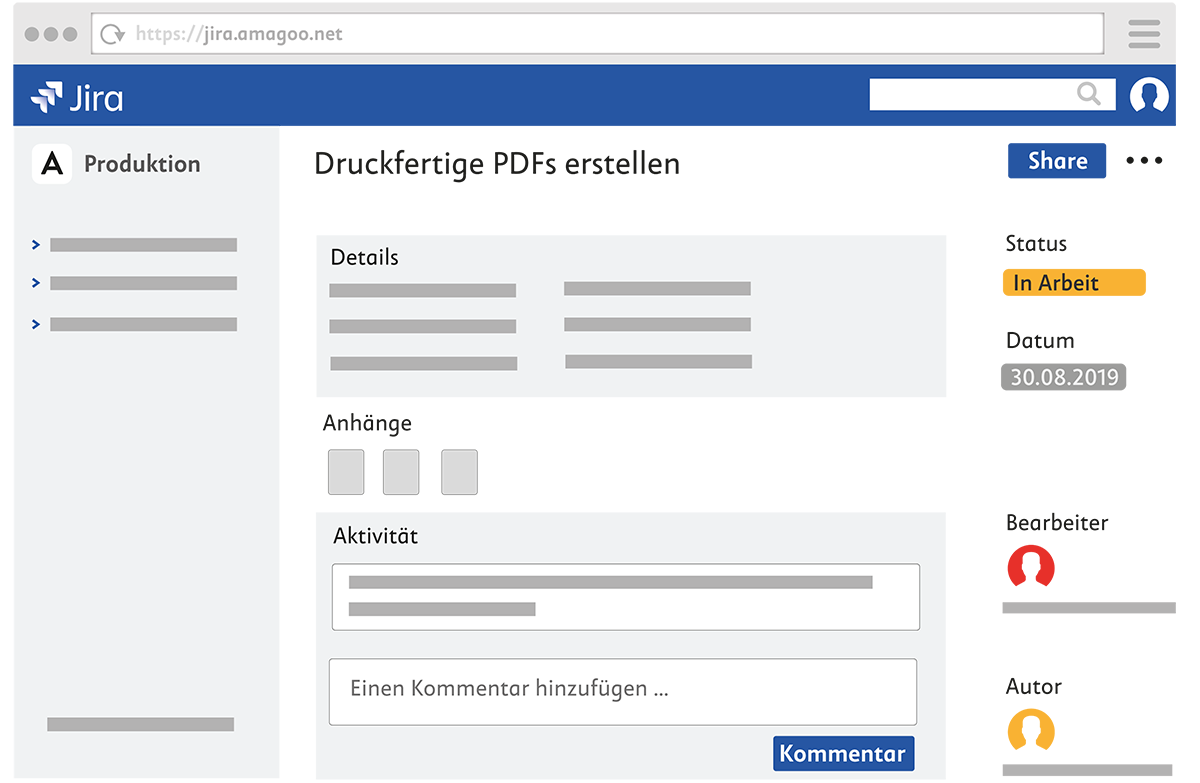Image resolution: width=1200 pixels, height=783 pixels.
Task: Select the 30.08.2019 date badge
Action: [x=1063, y=377]
